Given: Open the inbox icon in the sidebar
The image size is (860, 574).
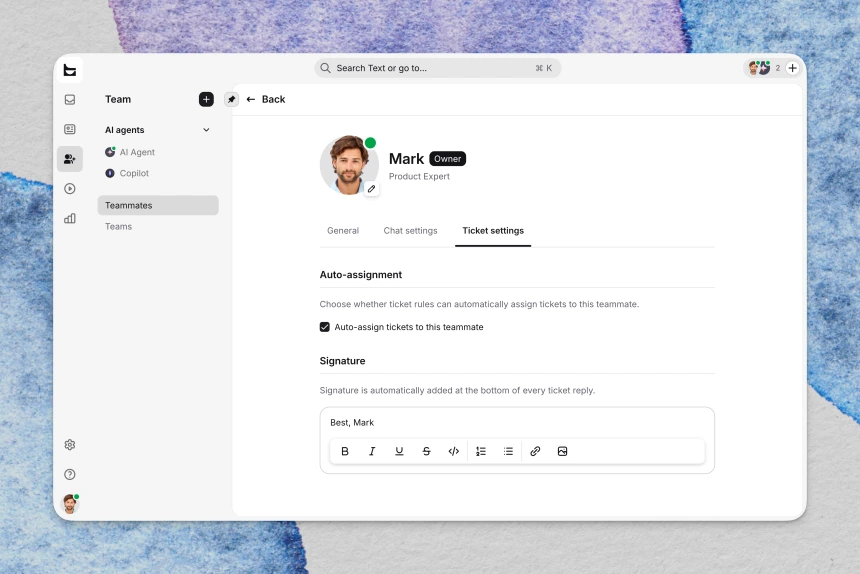Looking at the screenshot, I should tap(70, 99).
